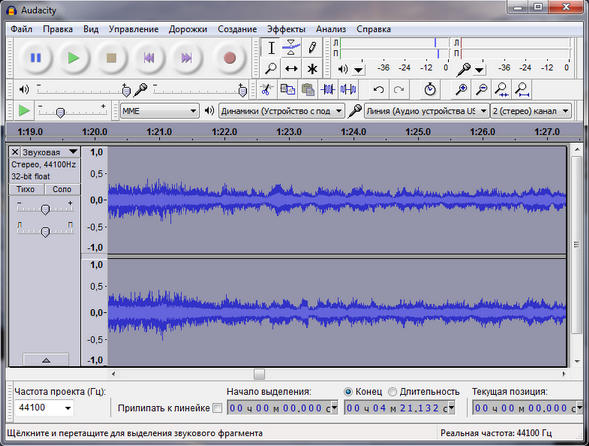The width and height of the screenshot is (589, 446).
Task: Open the Линия input device dropdown
Action: click(x=427, y=111)
